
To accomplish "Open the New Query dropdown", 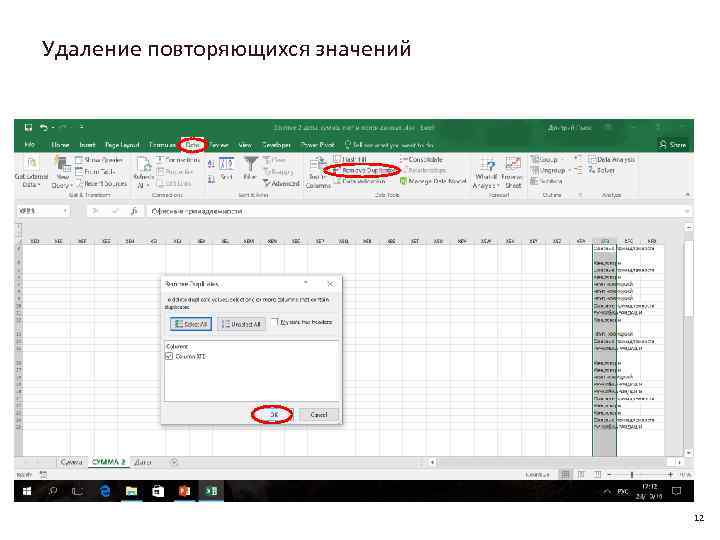I will pyautogui.click(x=62, y=173).
